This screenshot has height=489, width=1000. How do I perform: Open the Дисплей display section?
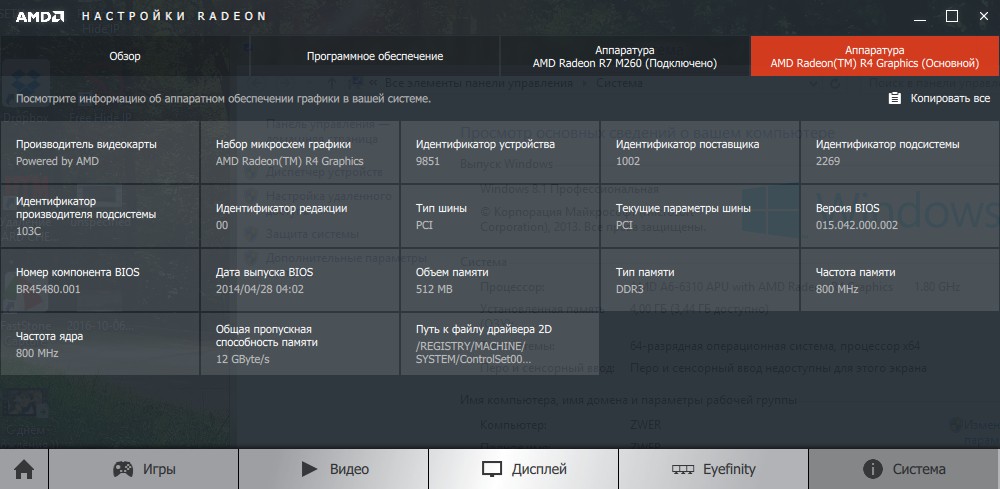point(523,468)
